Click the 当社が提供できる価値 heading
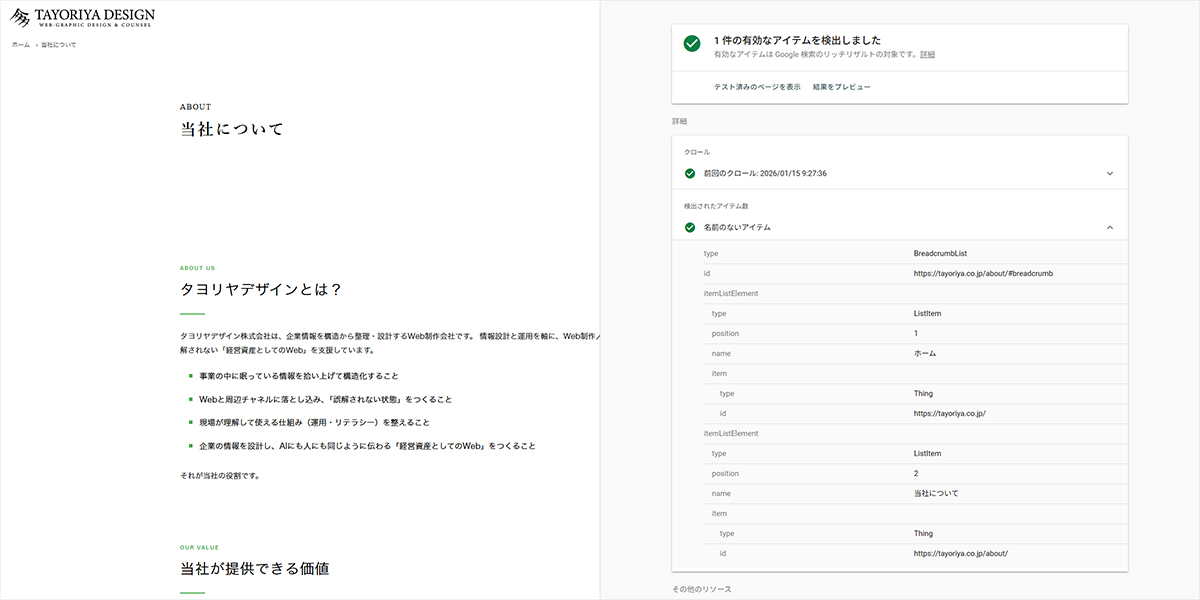This screenshot has width=1200, height=600. click(x=256, y=567)
